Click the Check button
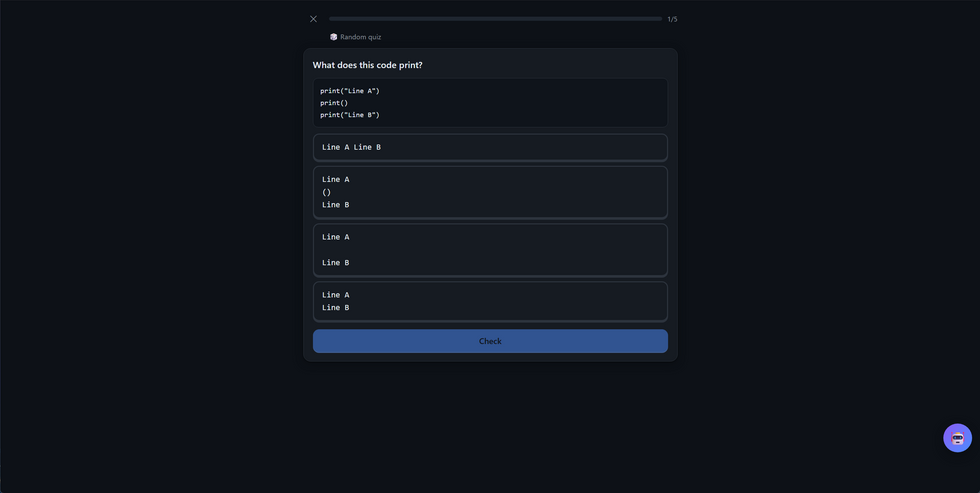The image size is (980, 493). (x=490, y=341)
